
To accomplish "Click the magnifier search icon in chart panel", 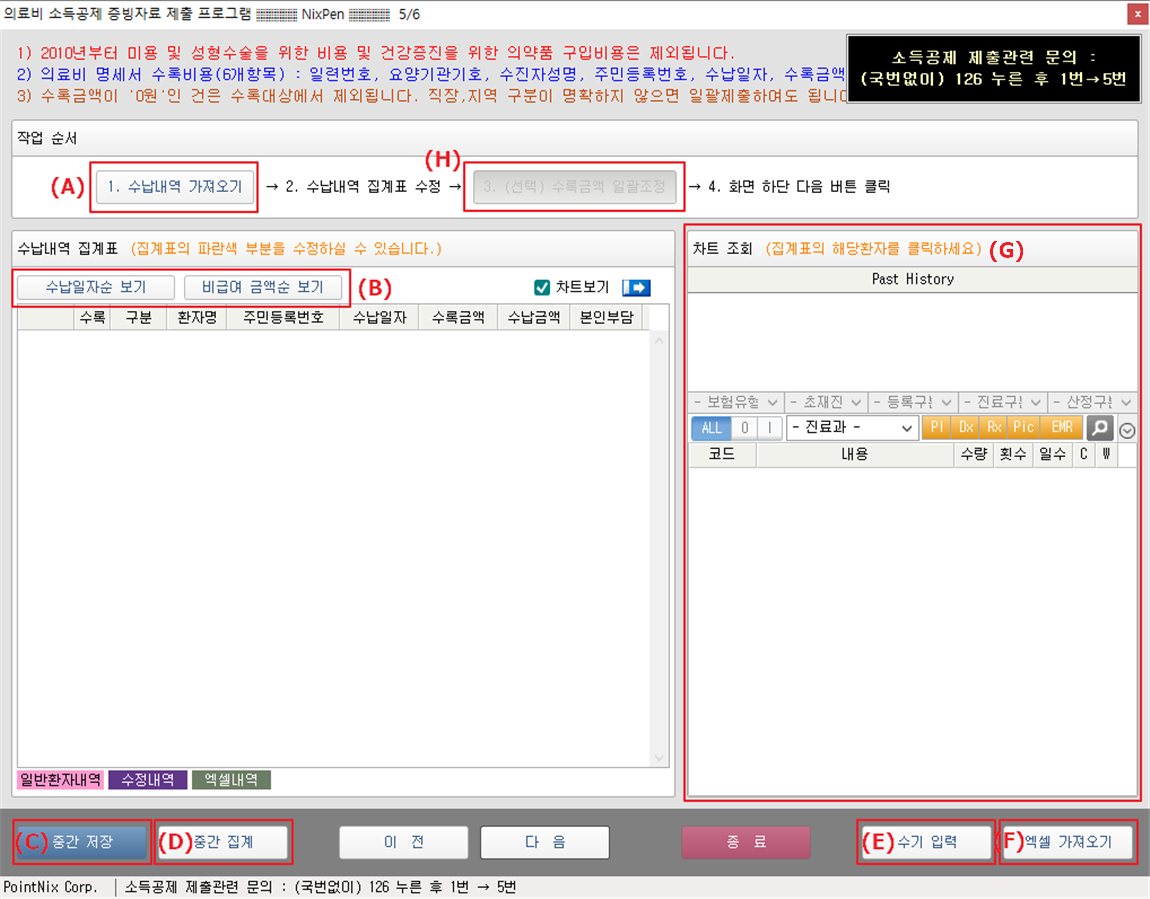I will [x=1100, y=428].
